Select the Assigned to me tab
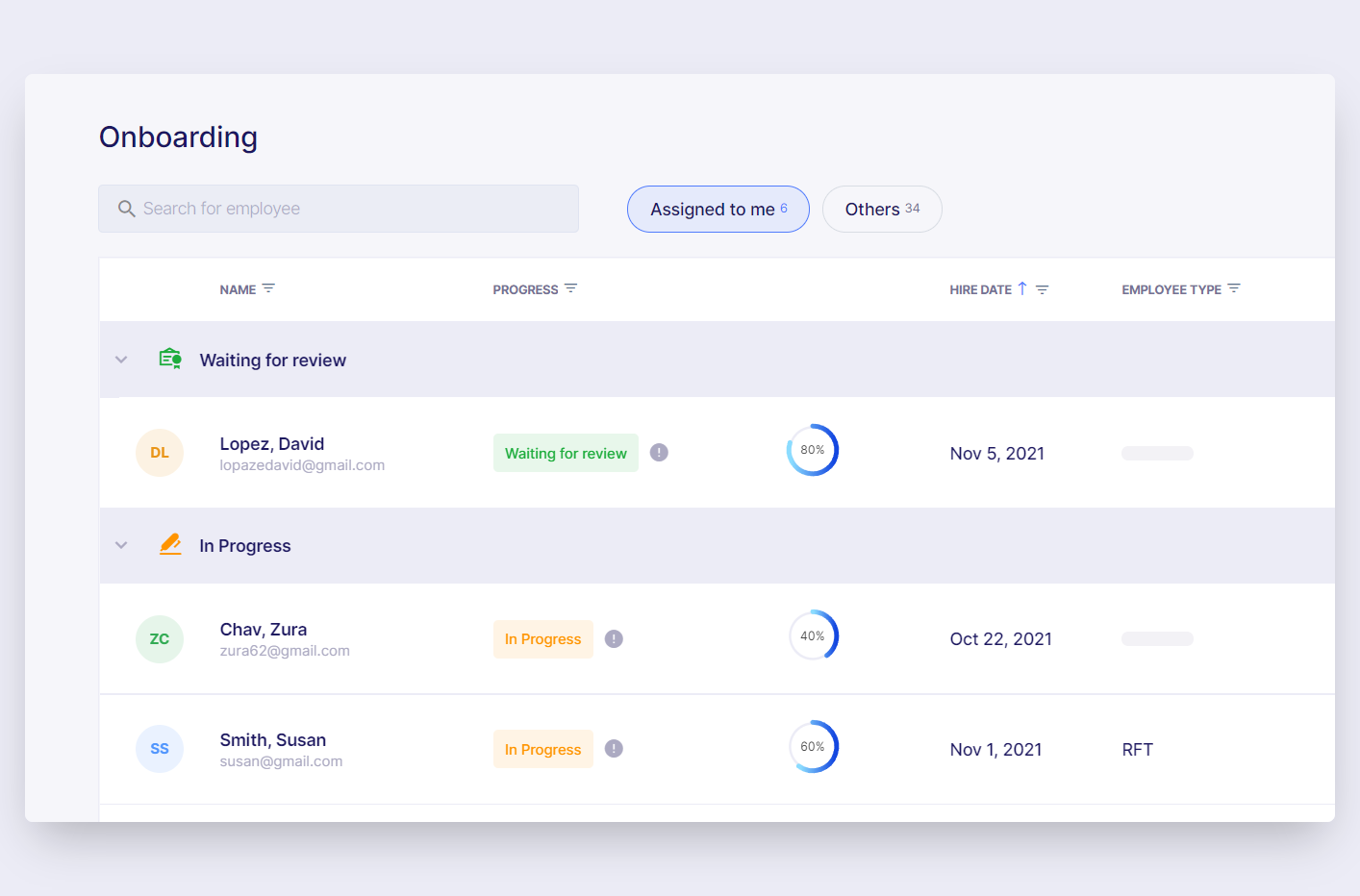1360x896 pixels. click(718, 209)
